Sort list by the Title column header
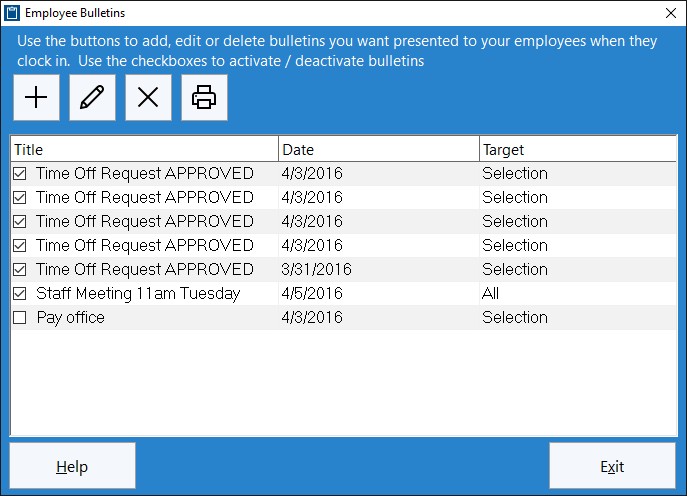 coord(145,149)
